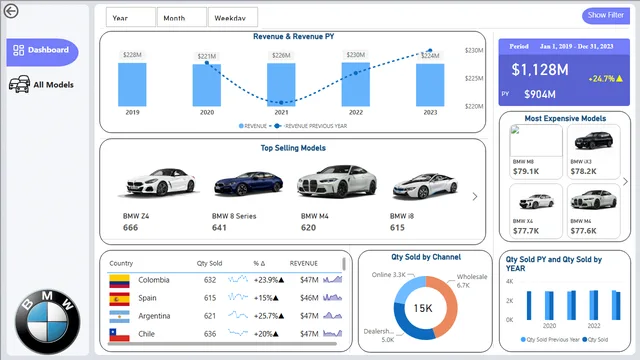640x360 pixels.
Task: Click the BMW logo
Action: 47,322
